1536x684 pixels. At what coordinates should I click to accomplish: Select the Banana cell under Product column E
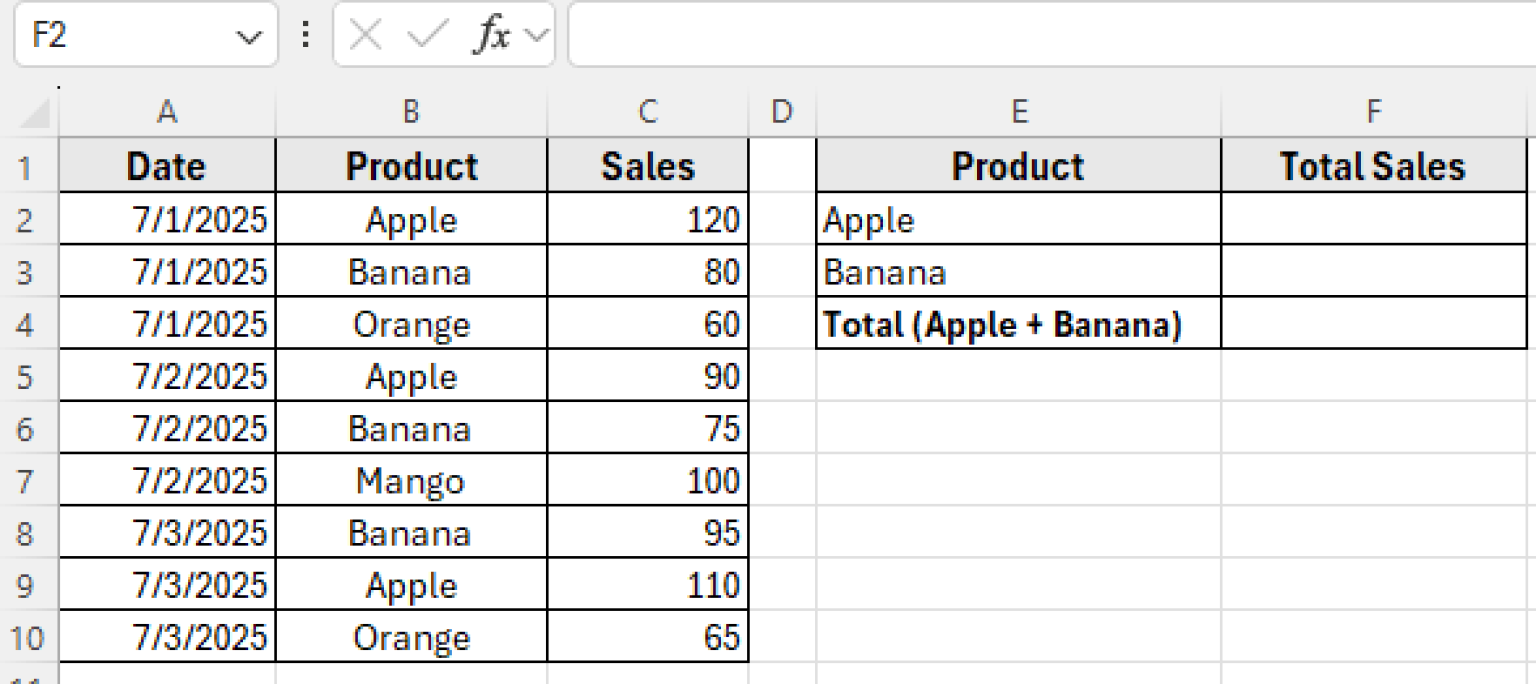pos(1018,272)
